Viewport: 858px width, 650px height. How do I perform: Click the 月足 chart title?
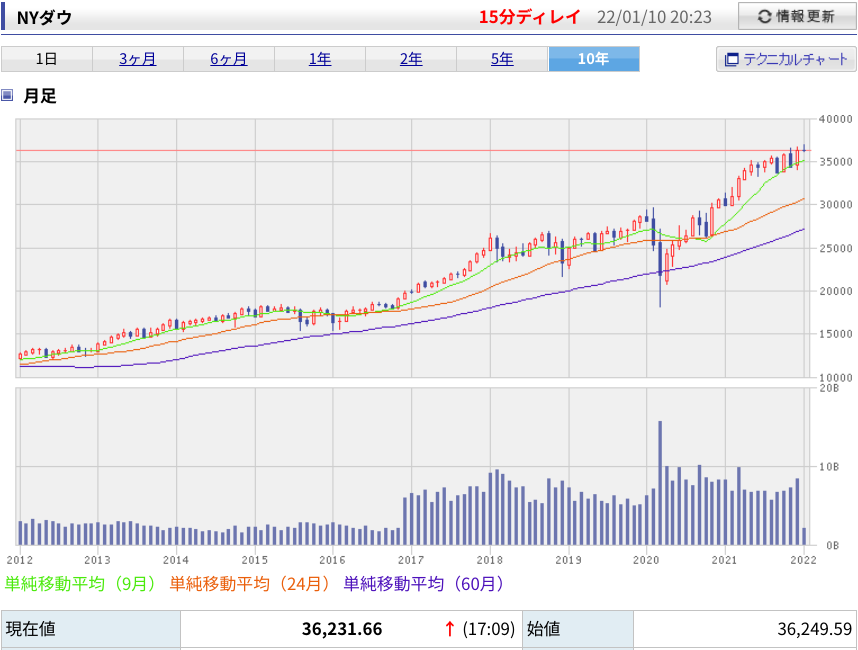[x=39, y=96]
